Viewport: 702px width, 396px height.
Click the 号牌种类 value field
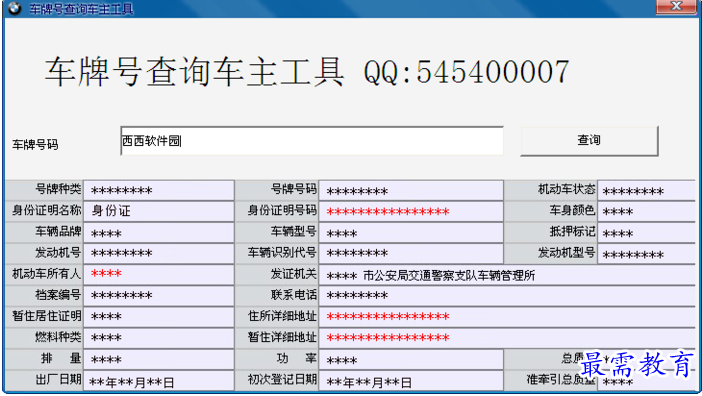(x=158, y=191)
